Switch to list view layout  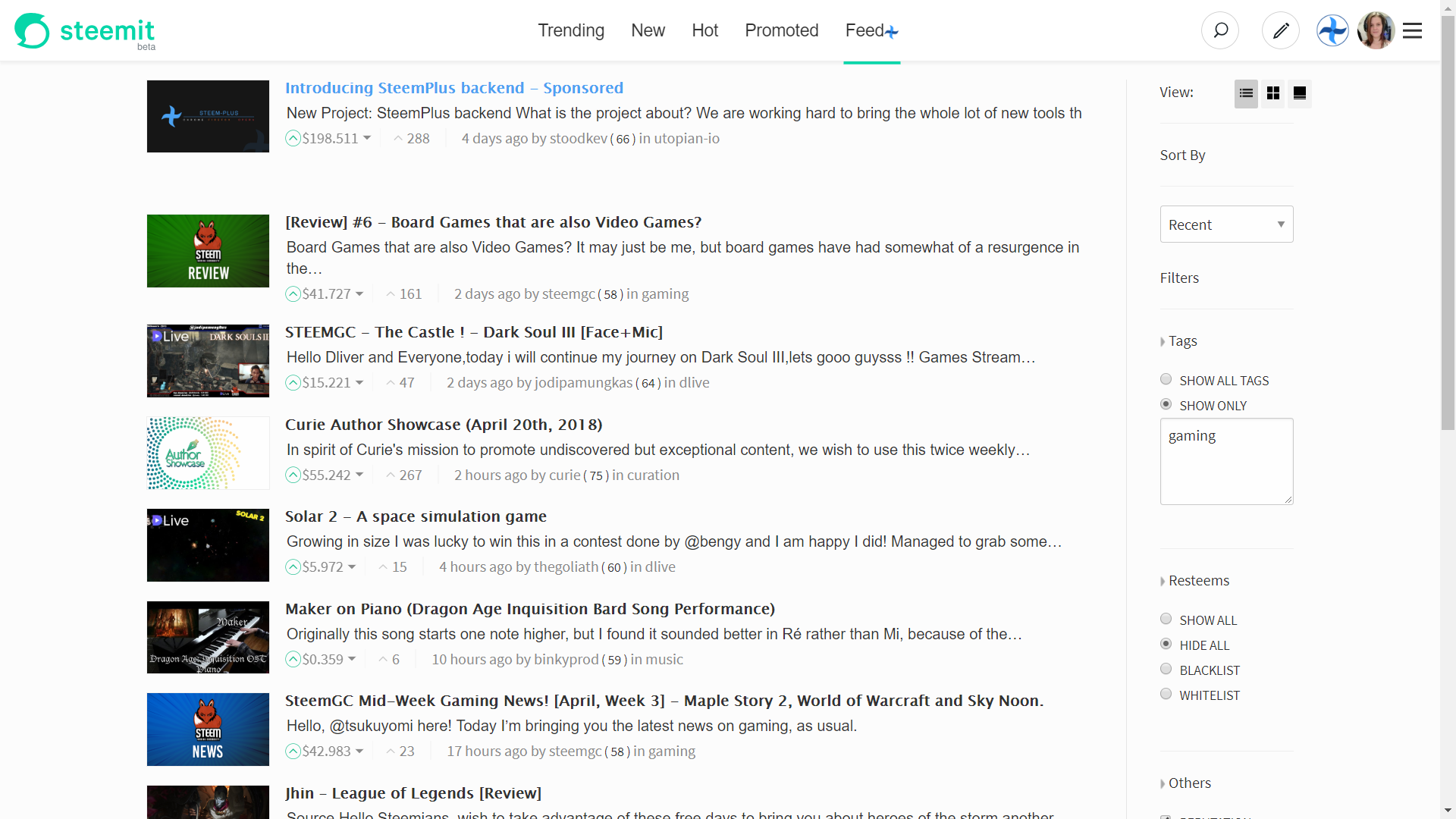pyautogui.click(x=1246, y=93)
